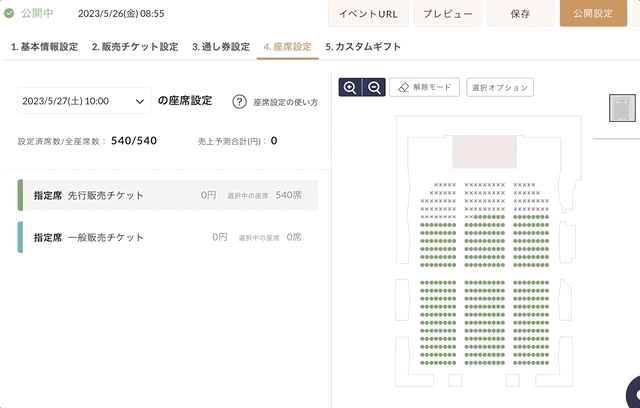Click the 540/540 seat count value
The height and width of the screenshot is (408, 640).
click(x=134, y=141)
